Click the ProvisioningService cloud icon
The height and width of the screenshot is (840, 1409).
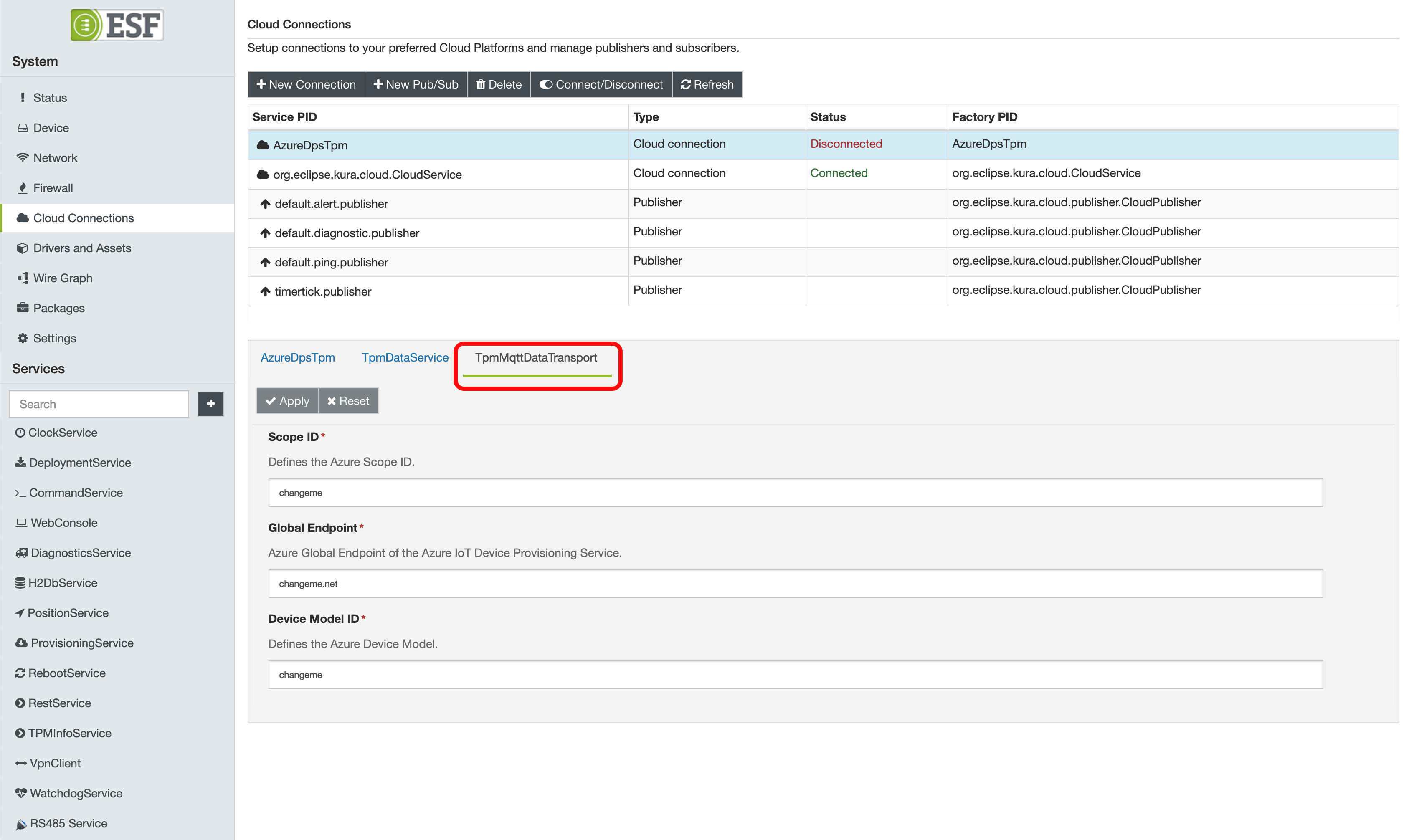22,643
